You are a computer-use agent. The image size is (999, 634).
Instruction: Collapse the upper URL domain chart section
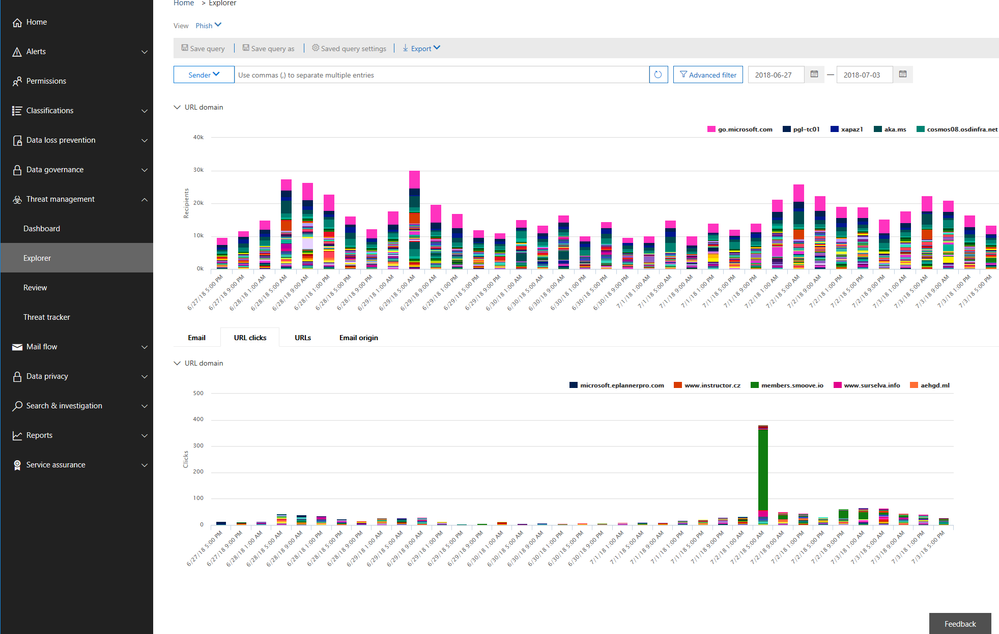click(x=177, y=107)
